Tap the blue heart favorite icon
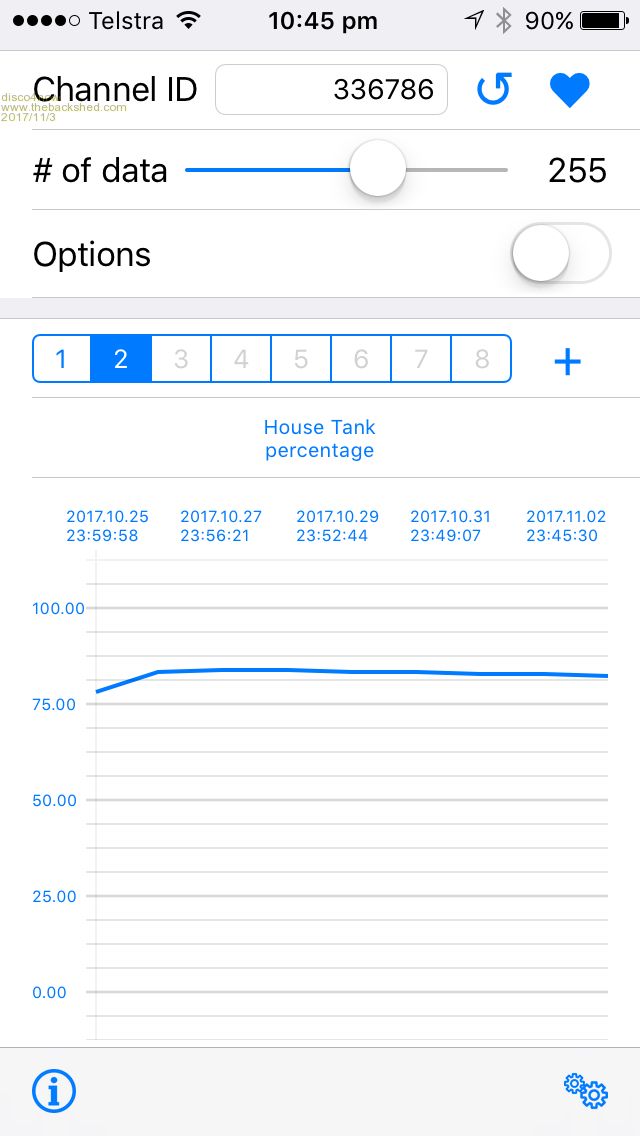The image size is (640, 1136). [x=570, y=90]
